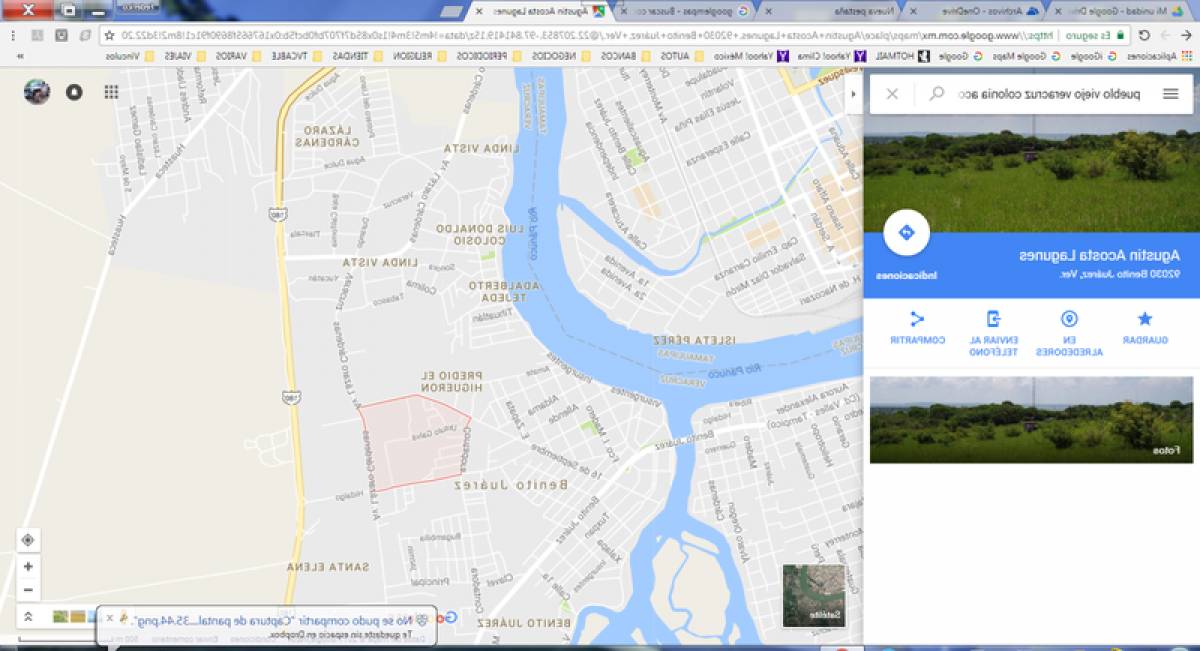Open the Google Maps hamburger menu

(1170, 94)
